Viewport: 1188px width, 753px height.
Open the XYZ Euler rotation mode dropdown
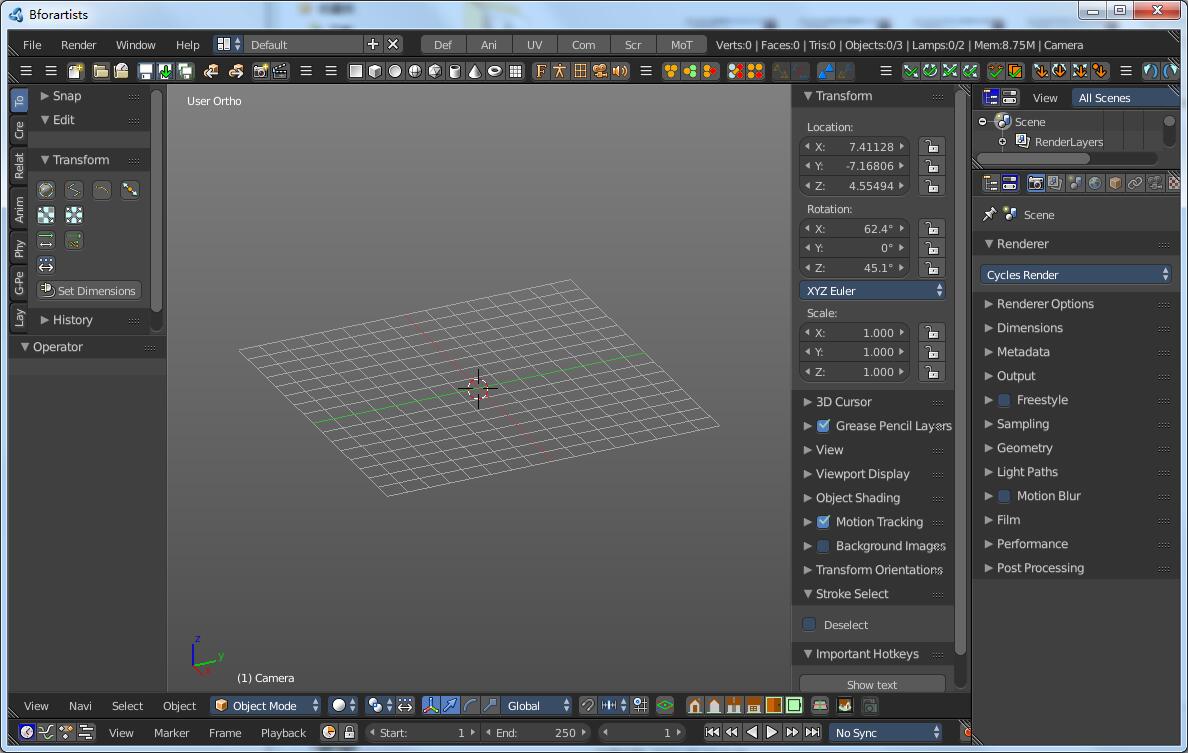tap(873, 290)
